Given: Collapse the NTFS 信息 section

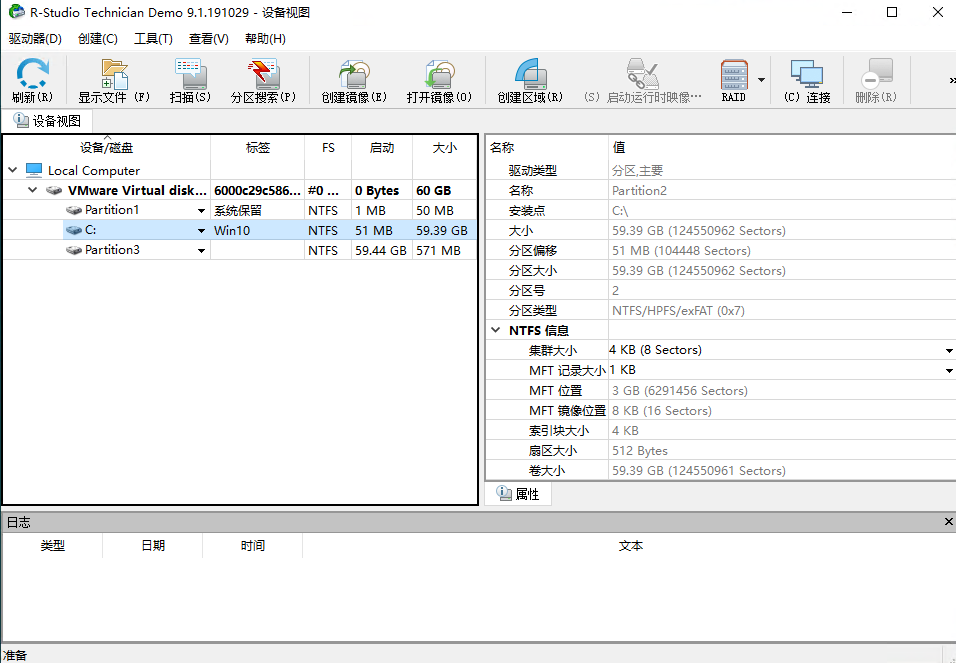Looking at the screenshot, I should [496, 330].
